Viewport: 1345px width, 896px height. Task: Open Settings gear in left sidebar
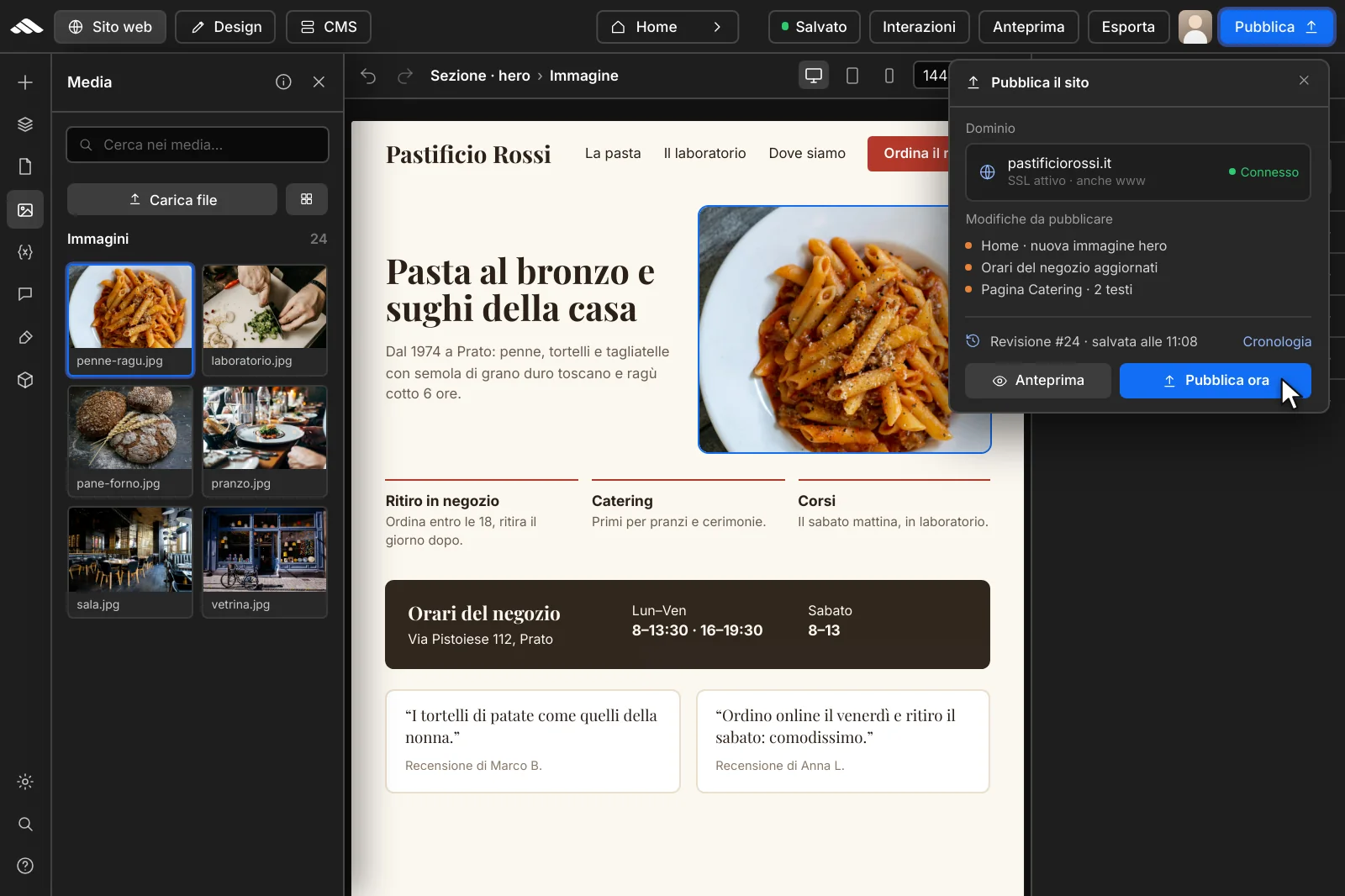point(25,782)
